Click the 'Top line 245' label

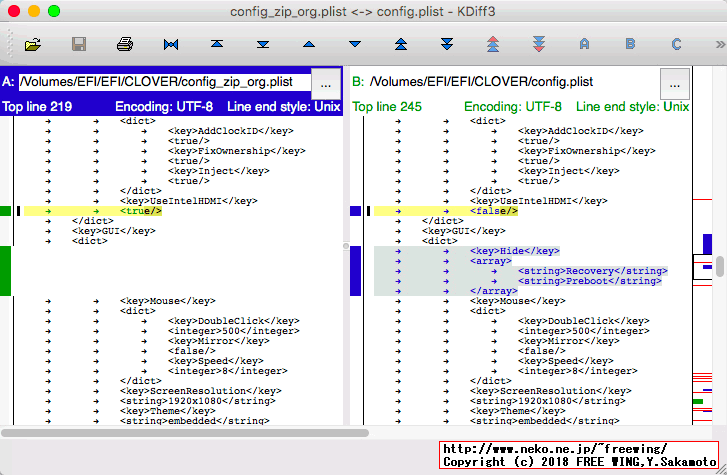387,107
